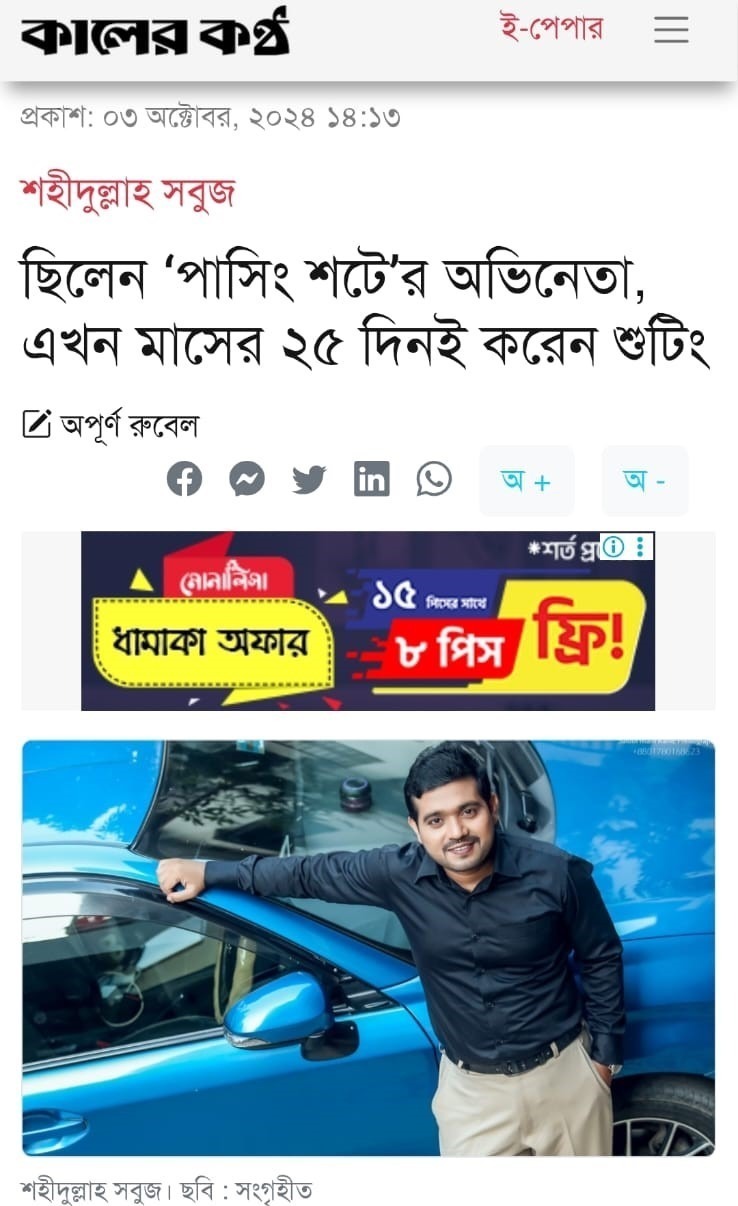Screen dimensions: 738x1206
Task: Decrease font size with অ - button
Action: coord(645,481)
